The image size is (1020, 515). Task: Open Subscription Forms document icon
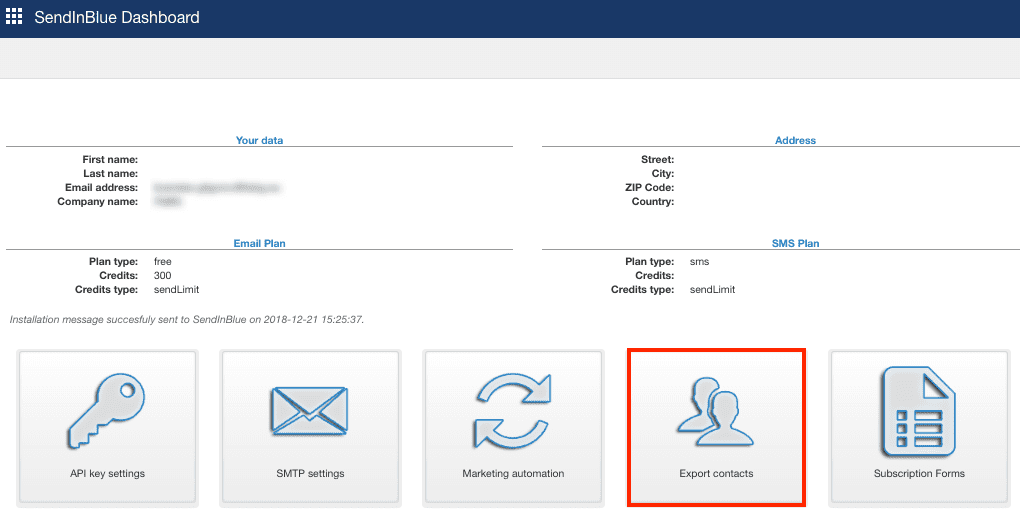click(919, 411)
